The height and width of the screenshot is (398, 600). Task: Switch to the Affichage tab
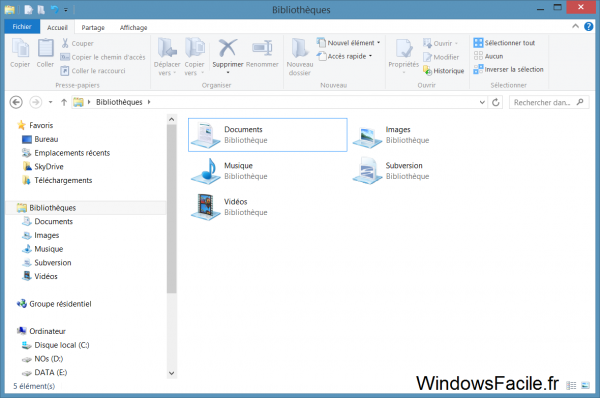coord(134,27)
